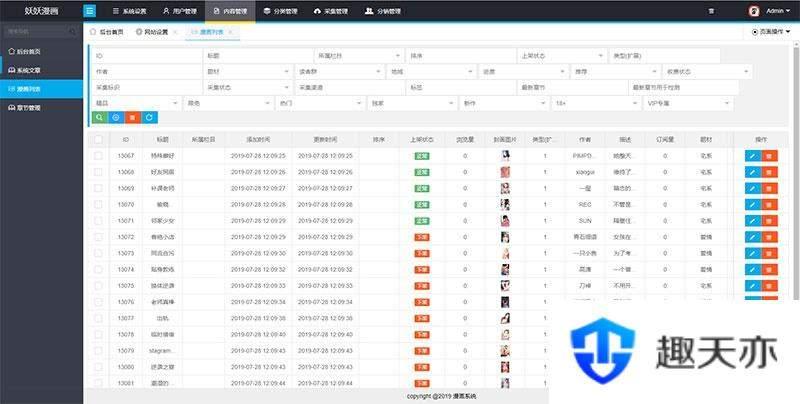The image size is (800, 404).
Task: Click the green search filter button
Action: coord(99,117)
